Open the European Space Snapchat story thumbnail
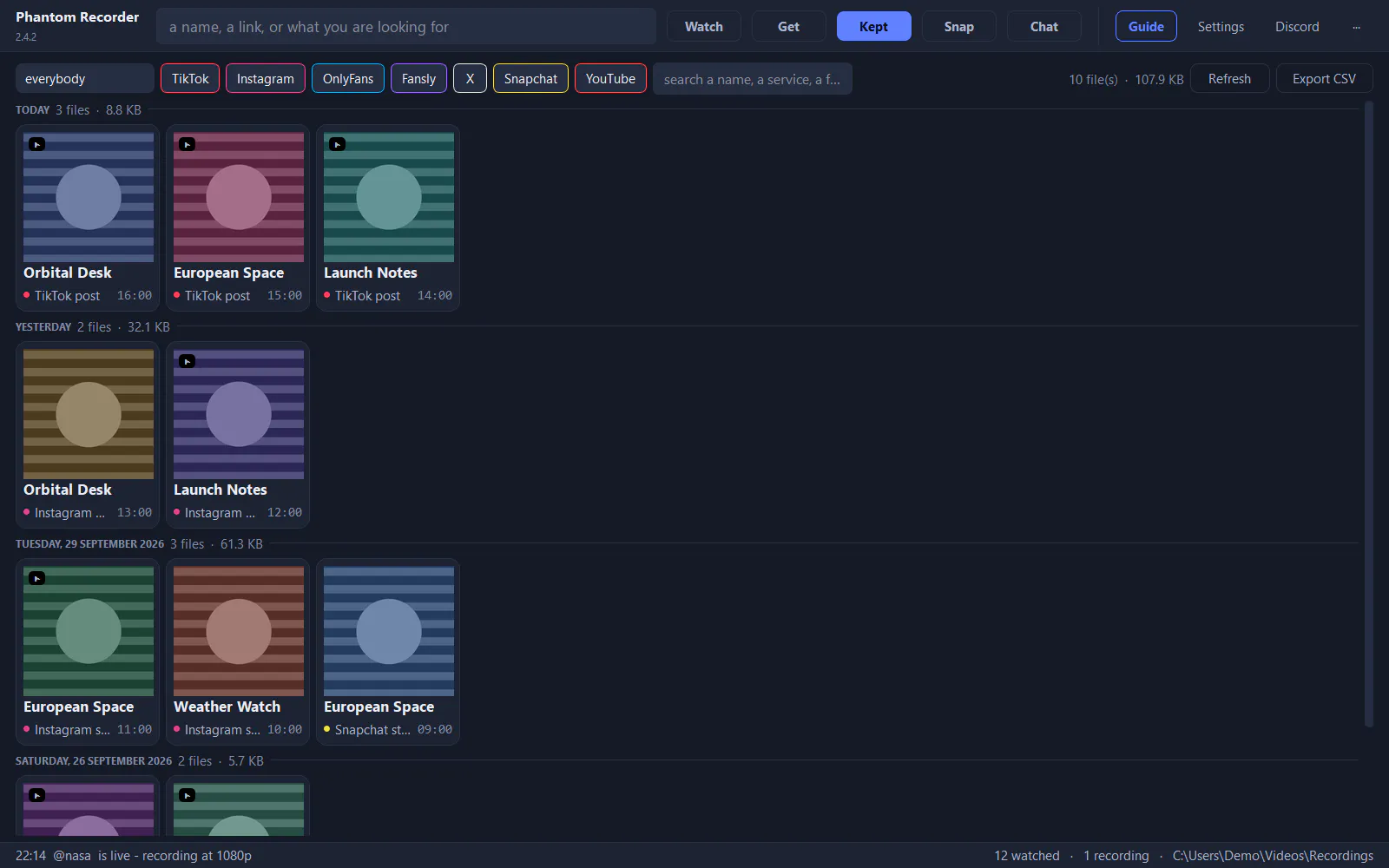 pyautogui.click(x=389, y=631)
